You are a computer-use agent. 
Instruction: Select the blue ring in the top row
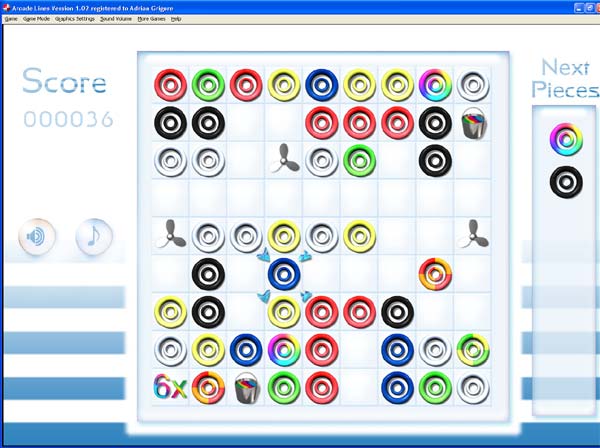[322, 85]
